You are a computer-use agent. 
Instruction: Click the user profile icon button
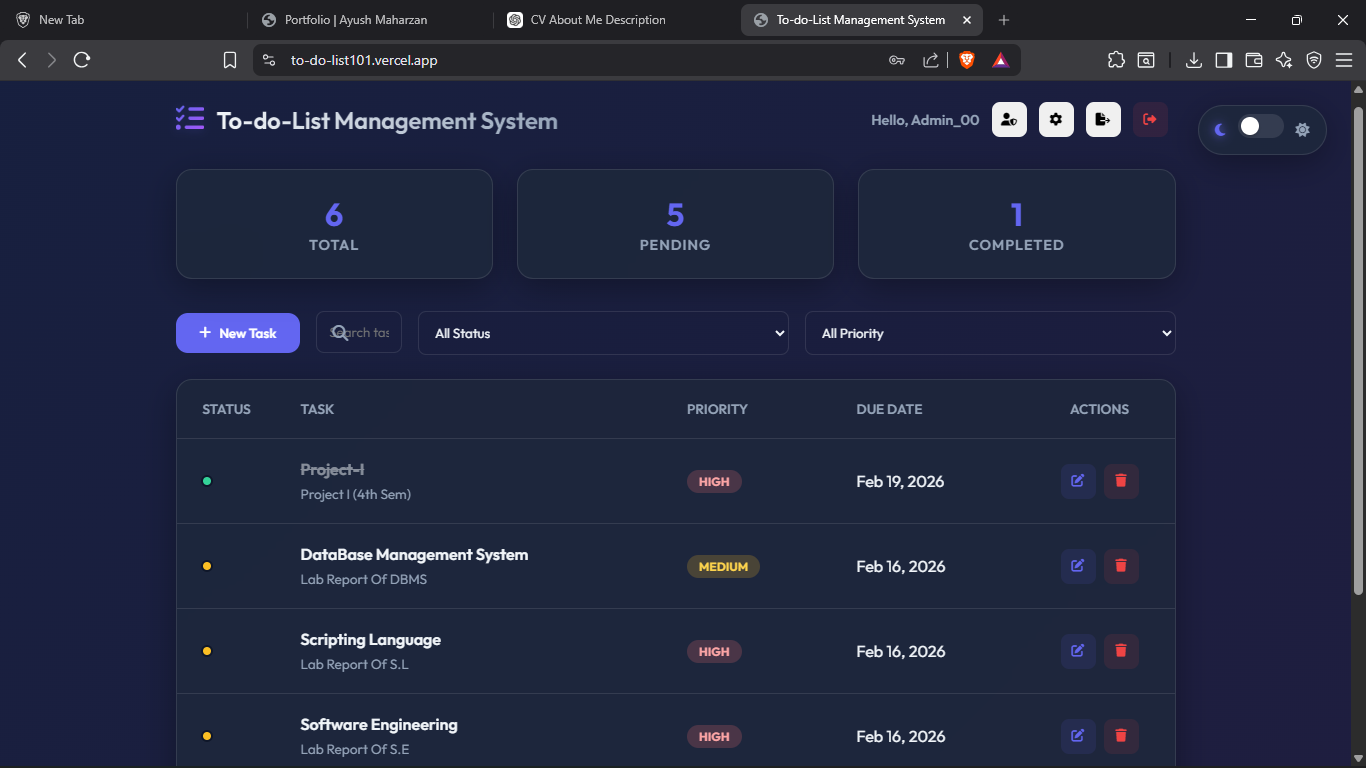1009,120
